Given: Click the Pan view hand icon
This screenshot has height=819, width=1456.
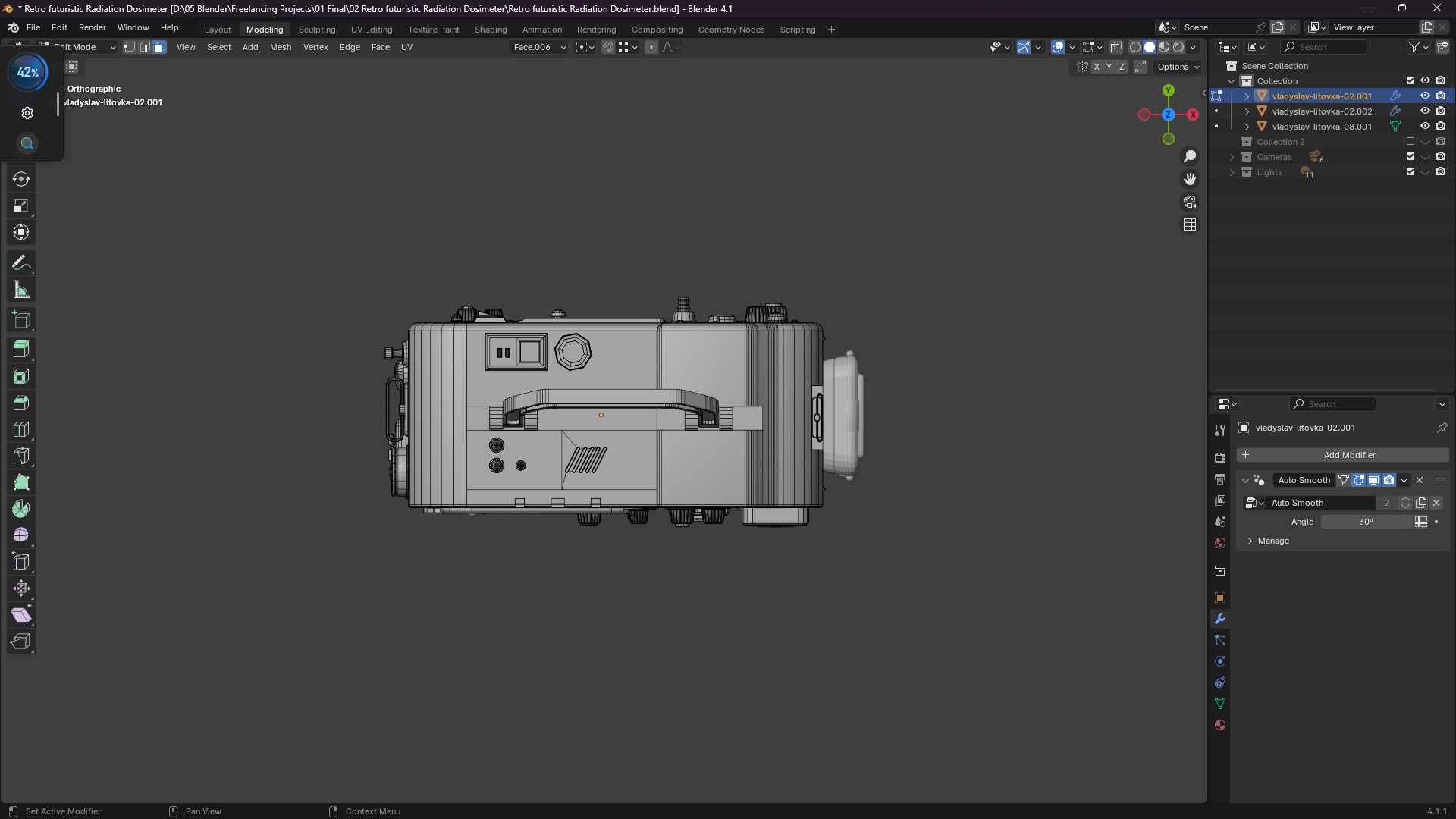Looking at the screenshot, I should 1190,179.
